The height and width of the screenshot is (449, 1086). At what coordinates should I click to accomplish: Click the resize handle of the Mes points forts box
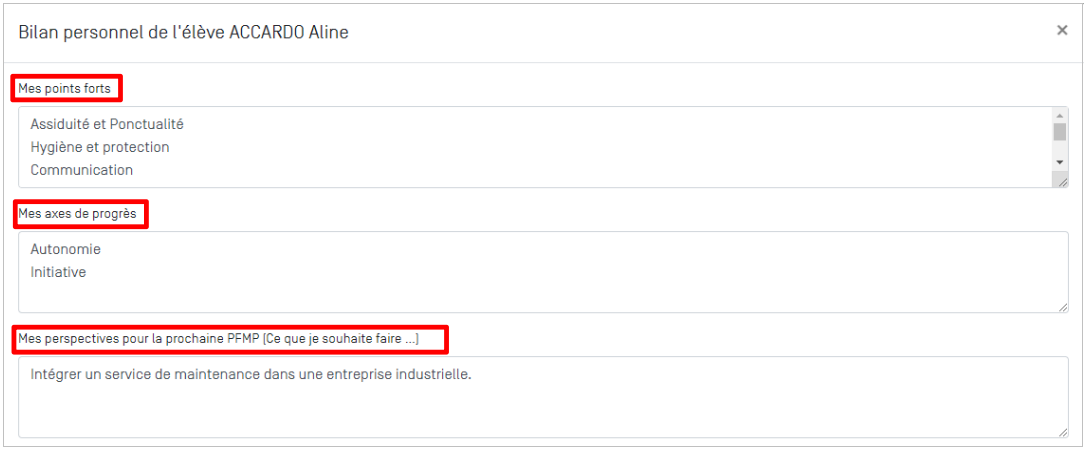coord(1061,180)
